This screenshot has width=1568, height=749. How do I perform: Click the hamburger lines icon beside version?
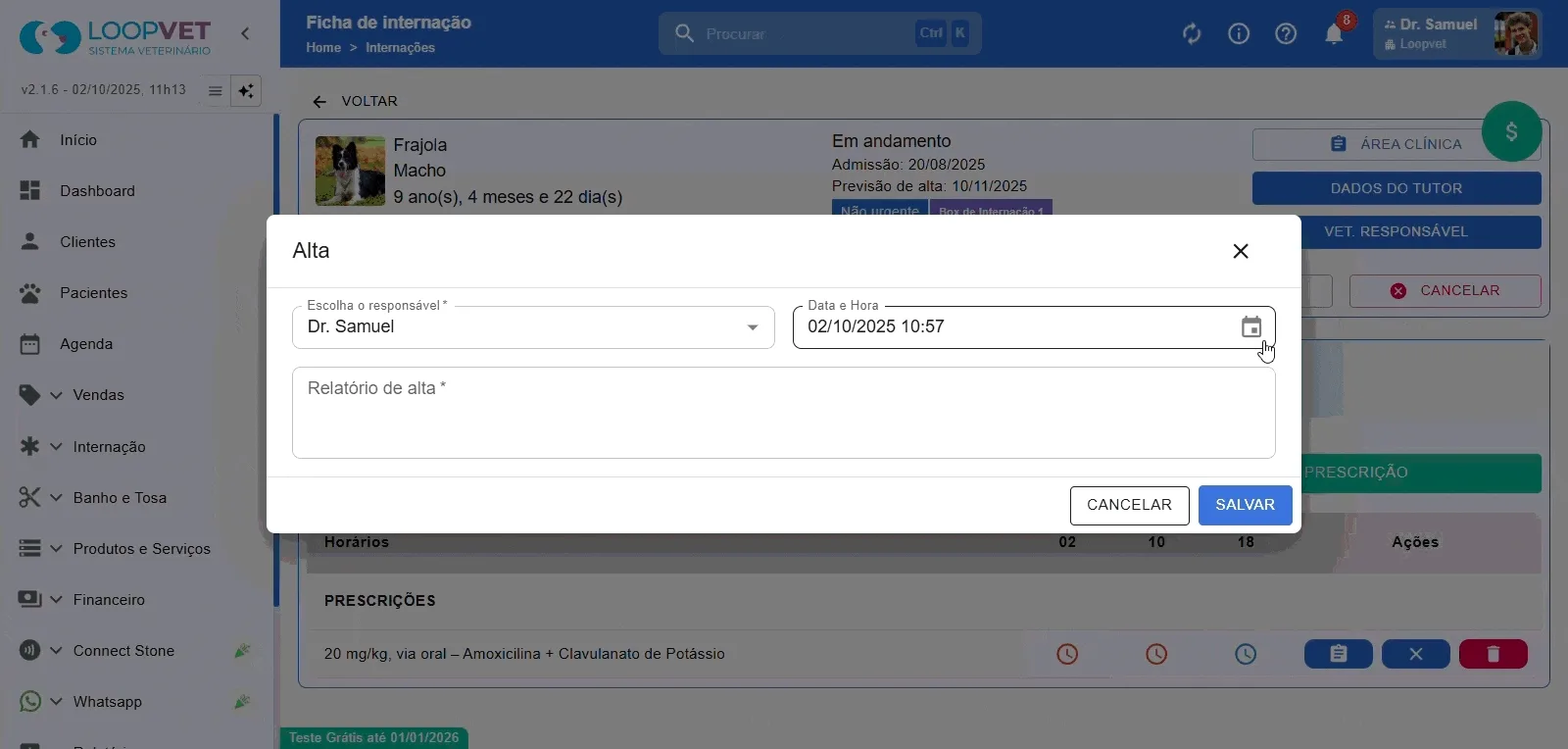click(x=215, y=91)
